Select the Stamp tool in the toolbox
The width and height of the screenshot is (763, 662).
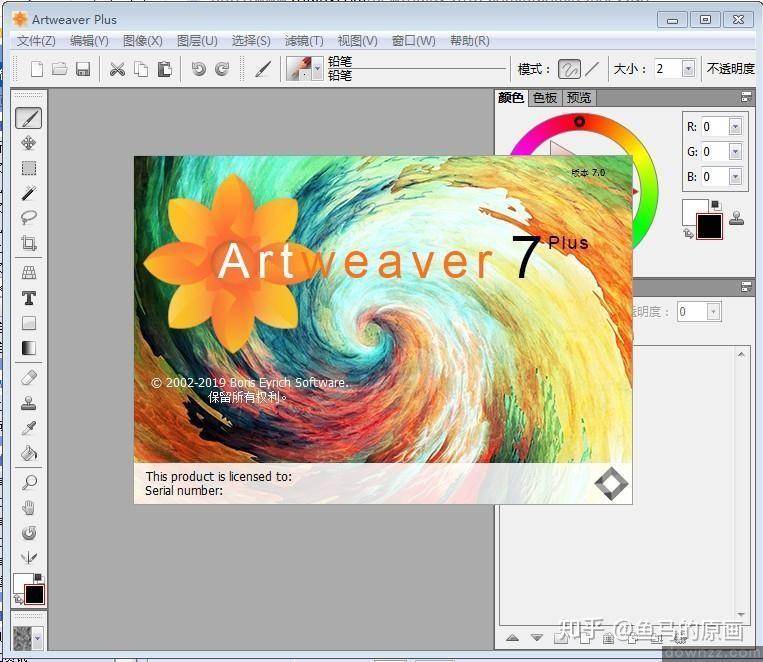[29, 403]
